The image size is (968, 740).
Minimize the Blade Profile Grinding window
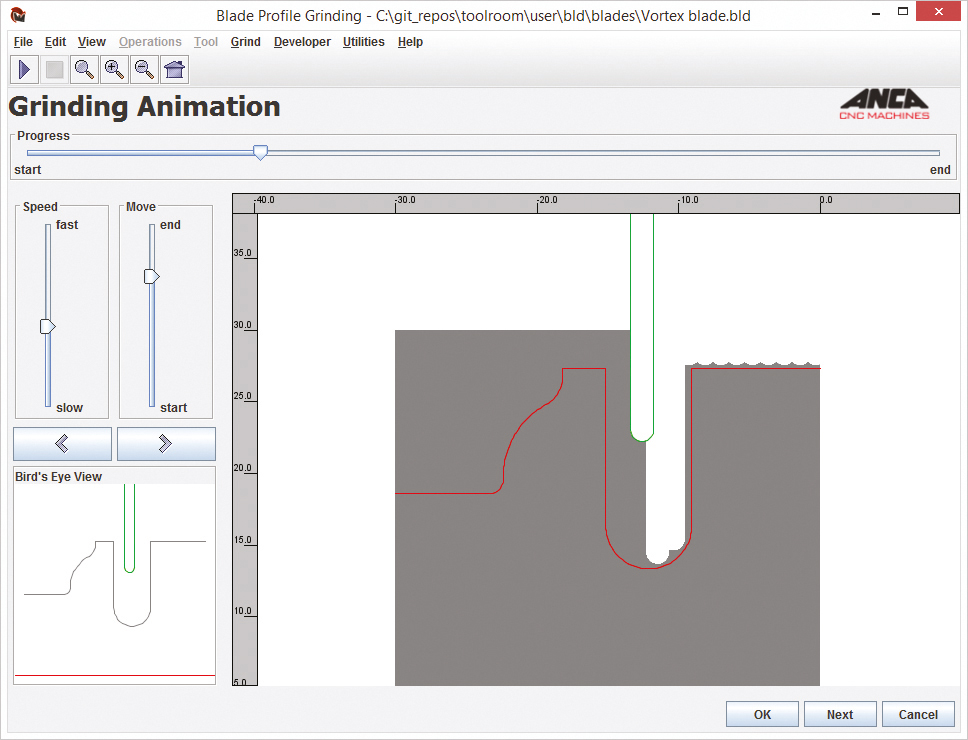point(875,12)
